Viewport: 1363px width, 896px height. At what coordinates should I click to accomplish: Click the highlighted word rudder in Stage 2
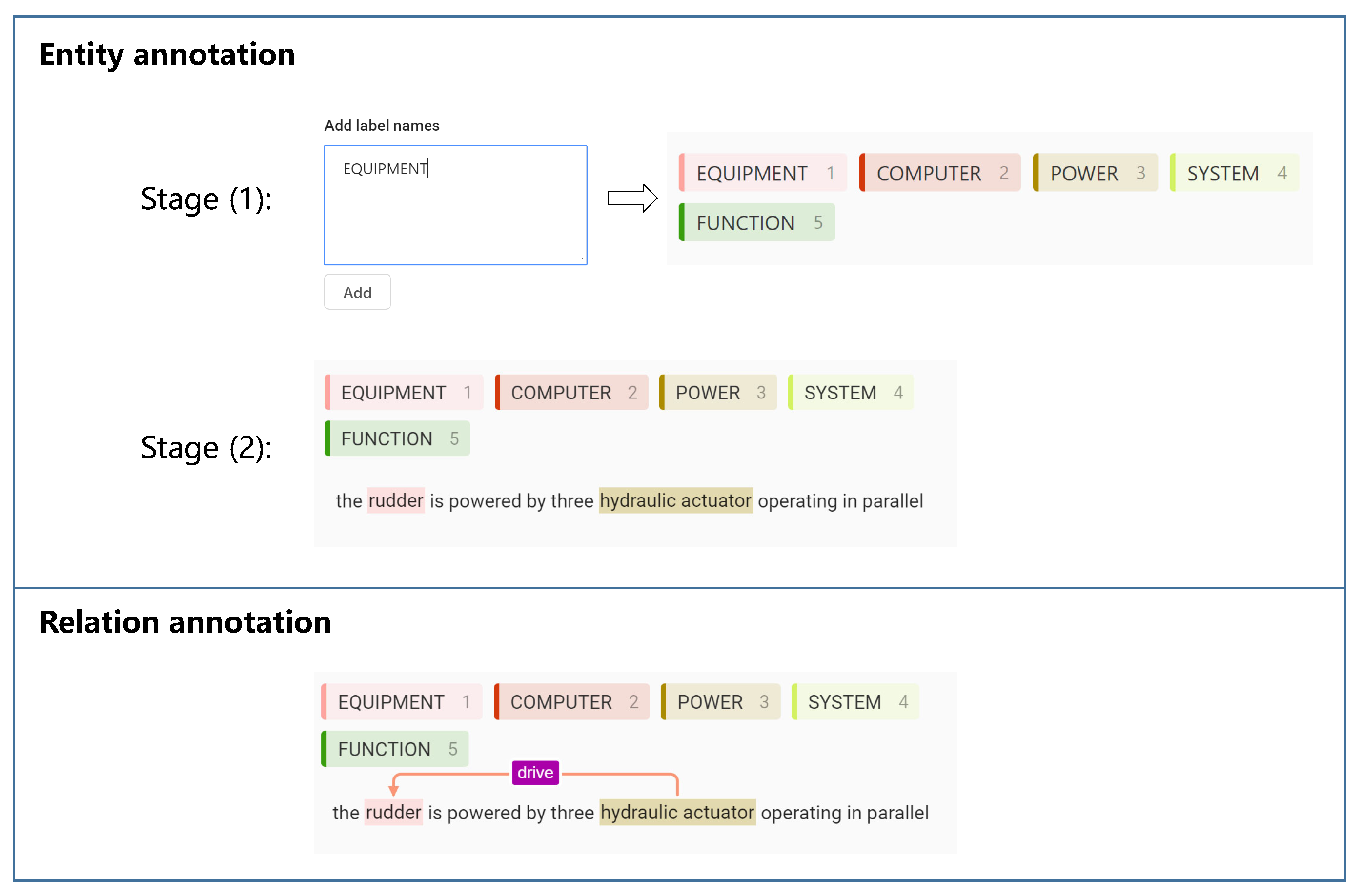396,500
